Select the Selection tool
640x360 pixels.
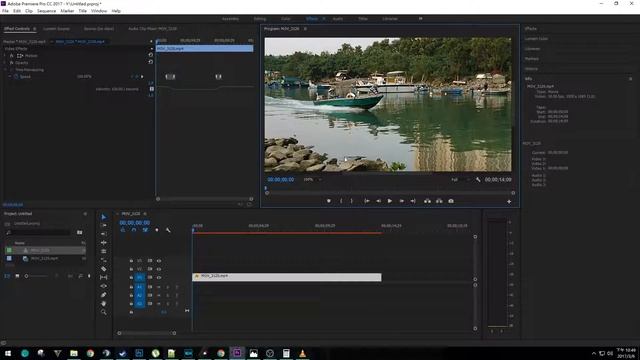[104, 217]
